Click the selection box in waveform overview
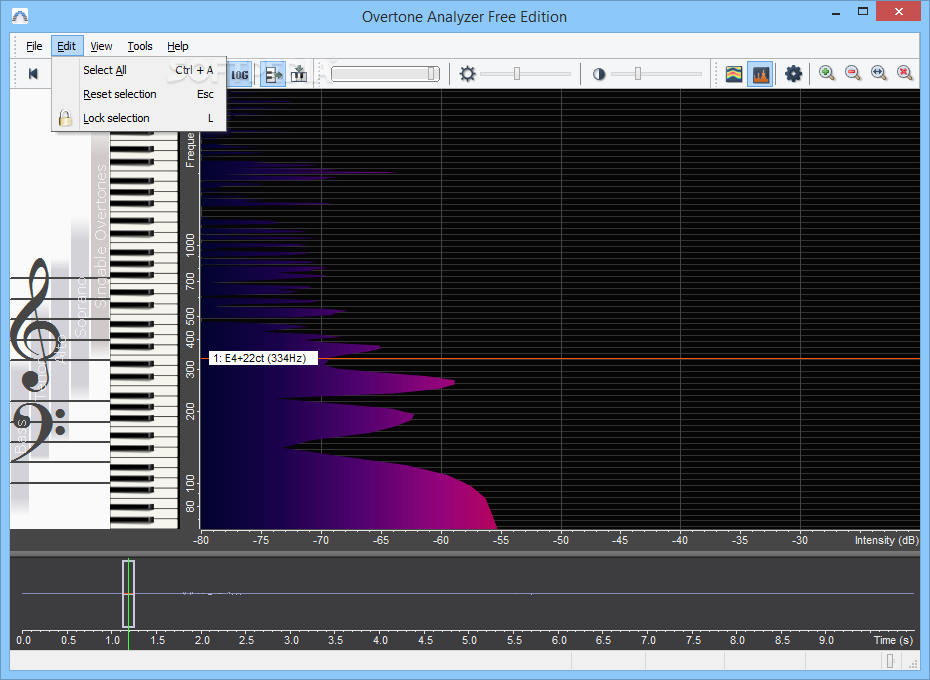This screenshot has width=930, height=680. click(x=128, y=593)
